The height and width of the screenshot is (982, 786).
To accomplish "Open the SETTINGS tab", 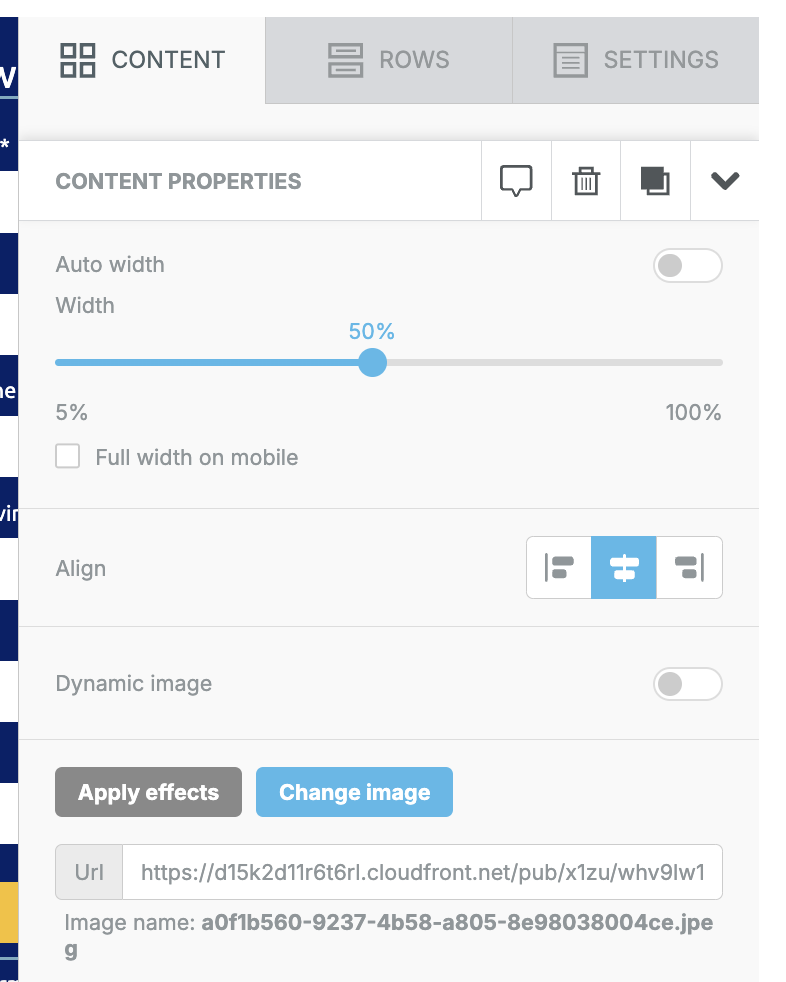I will 636,60.
